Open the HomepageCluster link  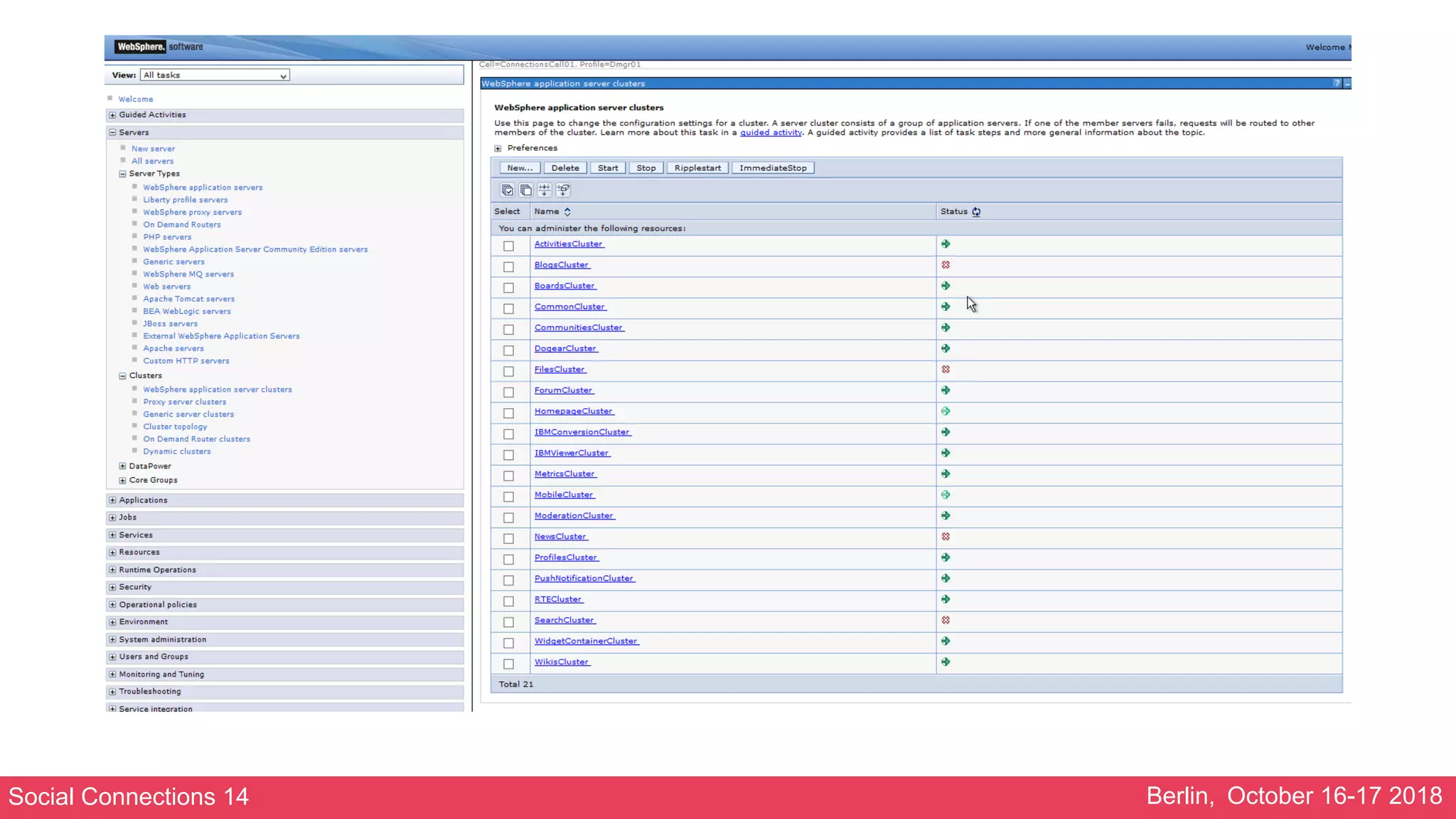point(573,412)
